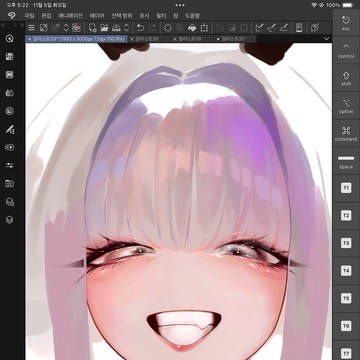The image size is (360, 360).
Task: Open the 도움말 (Help) menu
Action: tap(192, 16)
